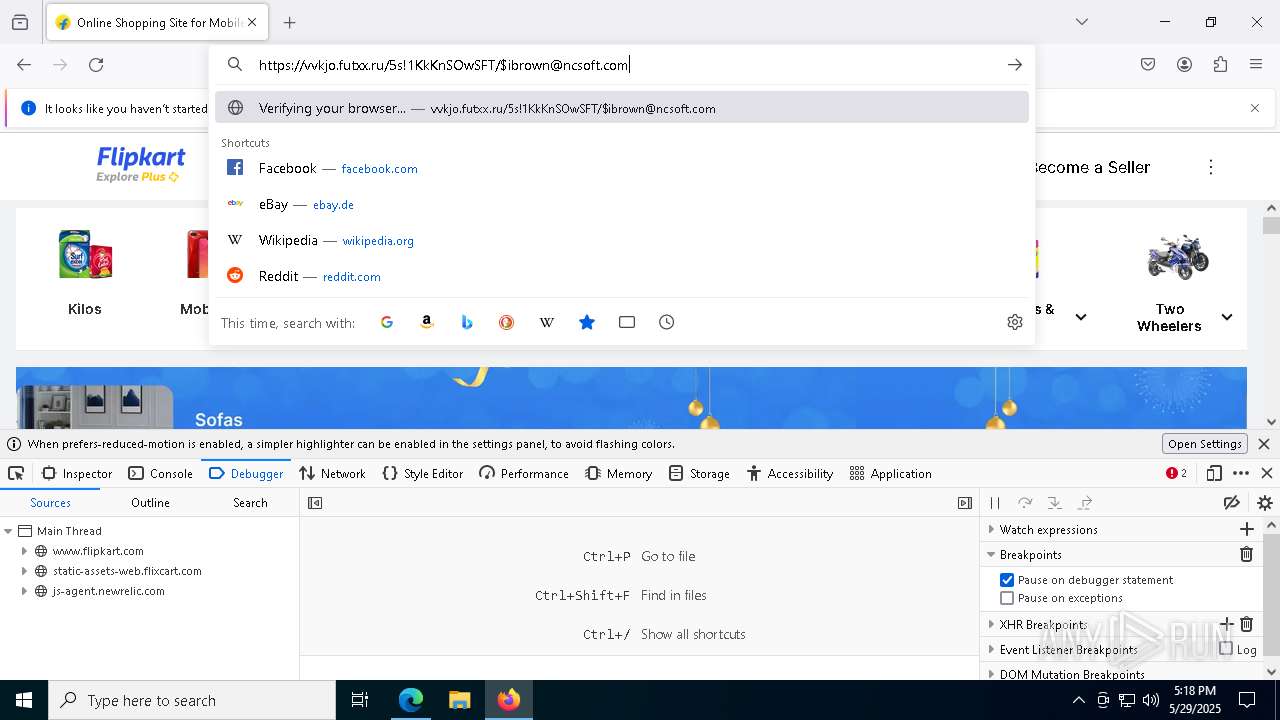
Task: Search this time with Bing icon
Action: [467, 322]
